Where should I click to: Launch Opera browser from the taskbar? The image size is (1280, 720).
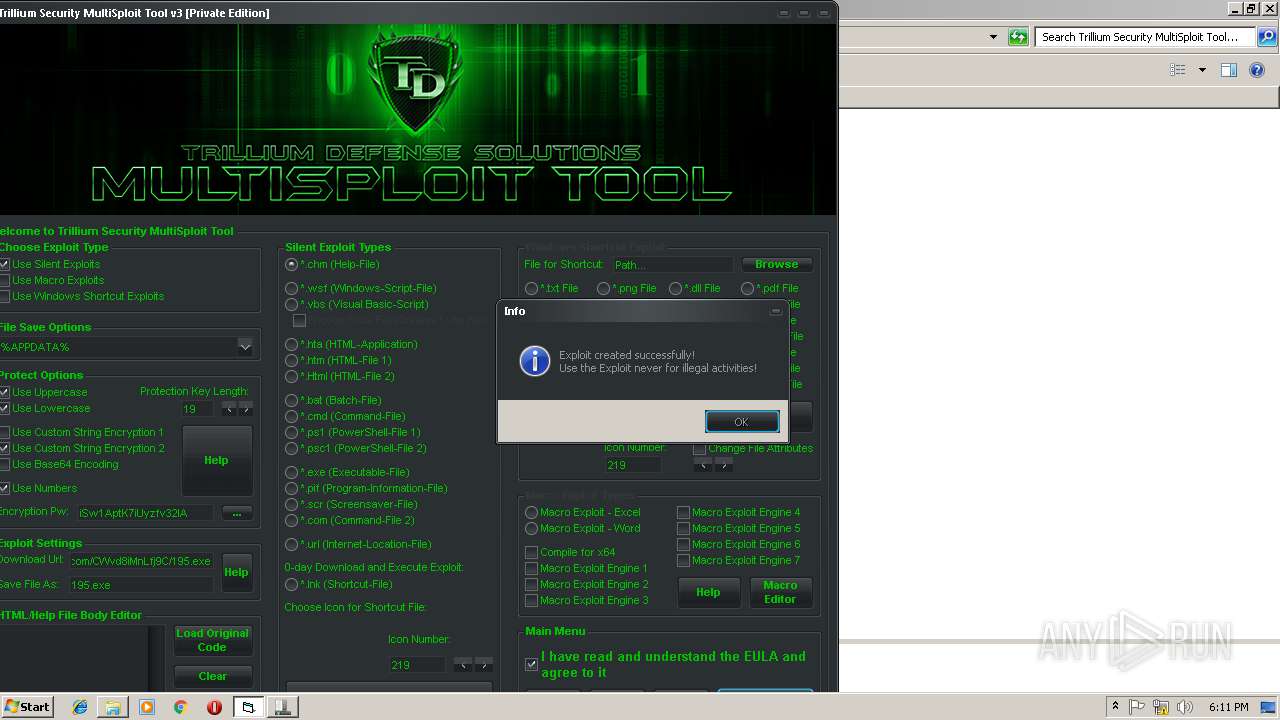point(214,707)
